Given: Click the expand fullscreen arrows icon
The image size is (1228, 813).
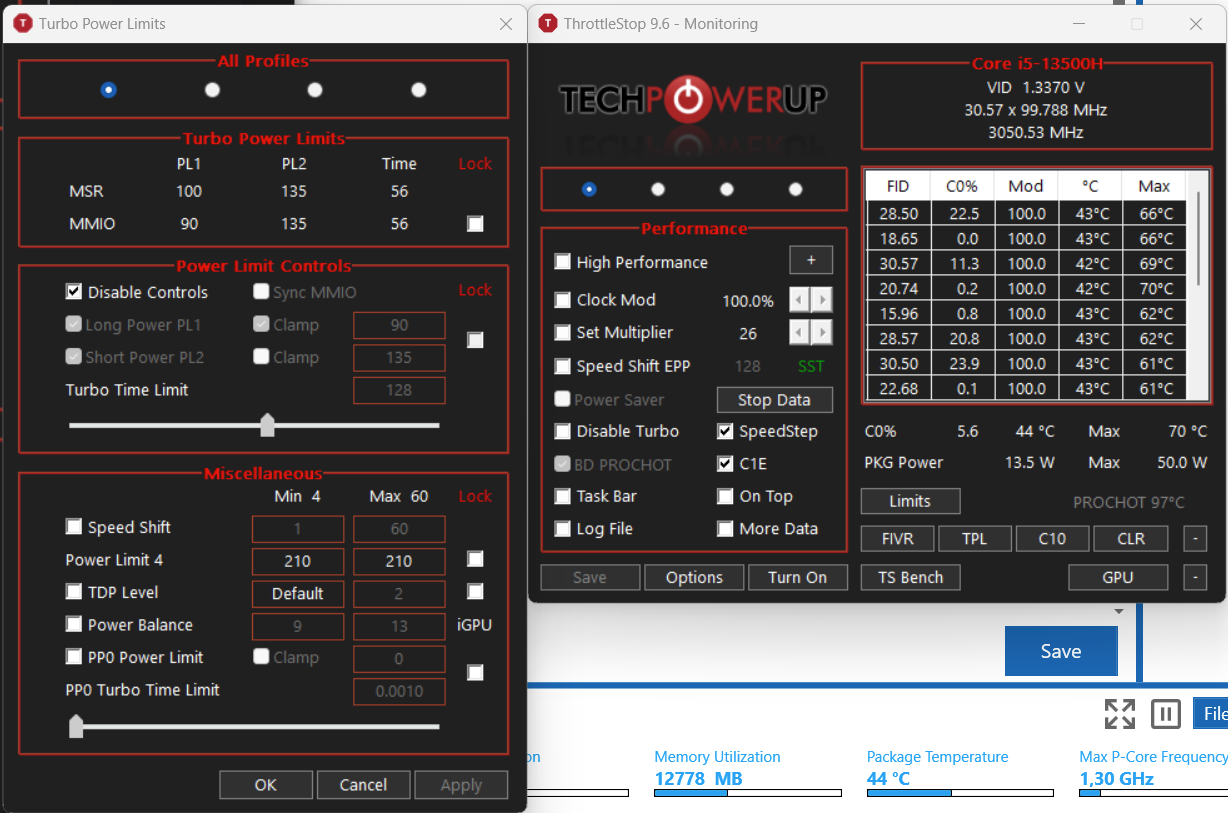Looking at the screenshot, I should coord(1119,714).
